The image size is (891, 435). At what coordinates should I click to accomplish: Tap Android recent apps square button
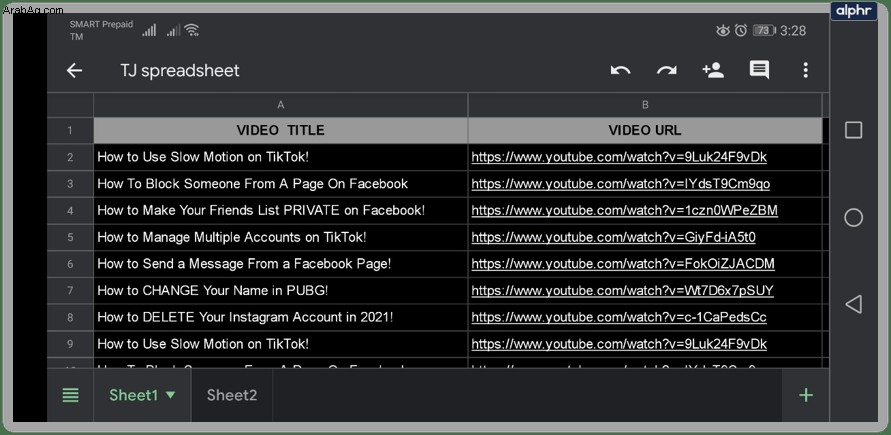click(853, 131)
